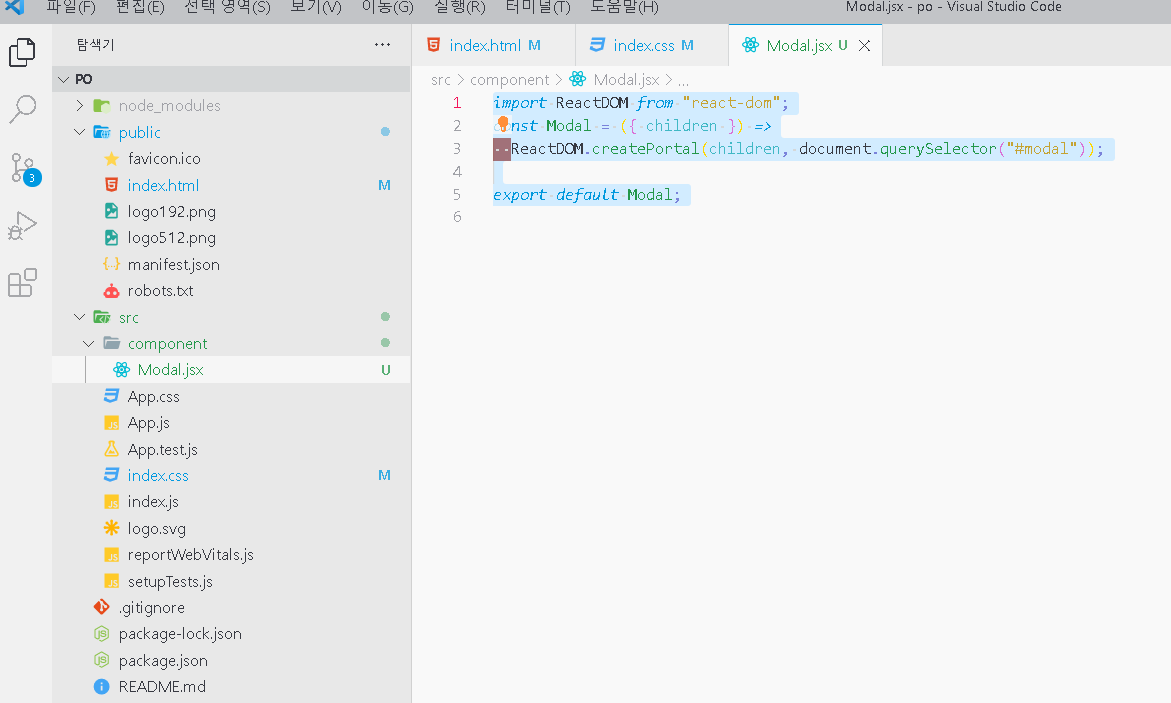
Task: Switch to the index.html editor tab
Action: click(493, 46)
